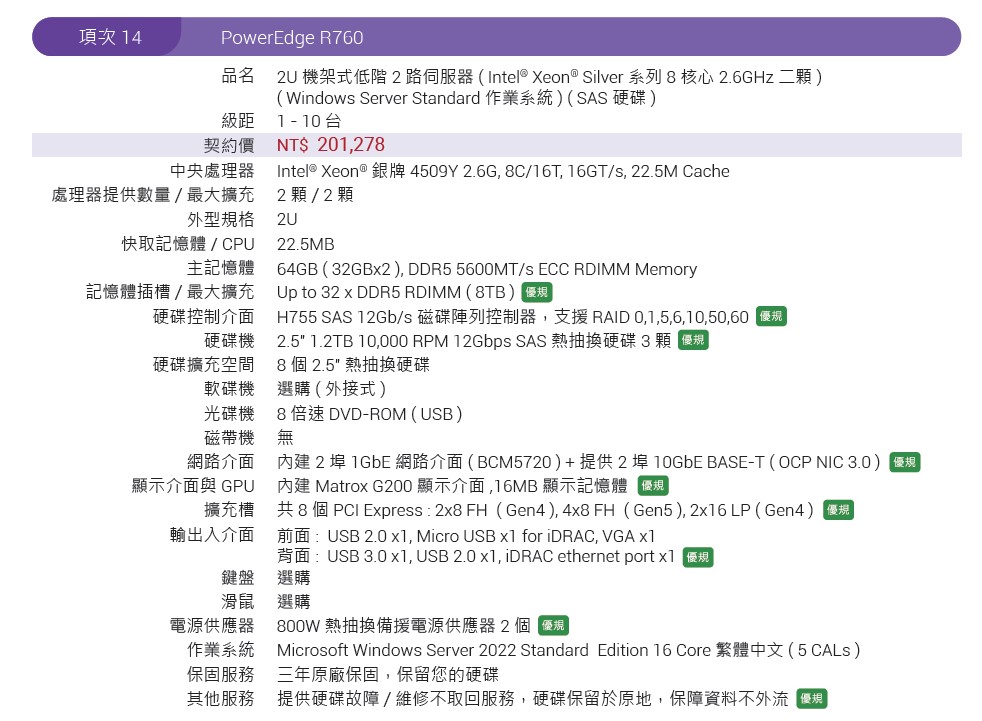Click the 滑鼠 value '選購'

tap(294, 602)
